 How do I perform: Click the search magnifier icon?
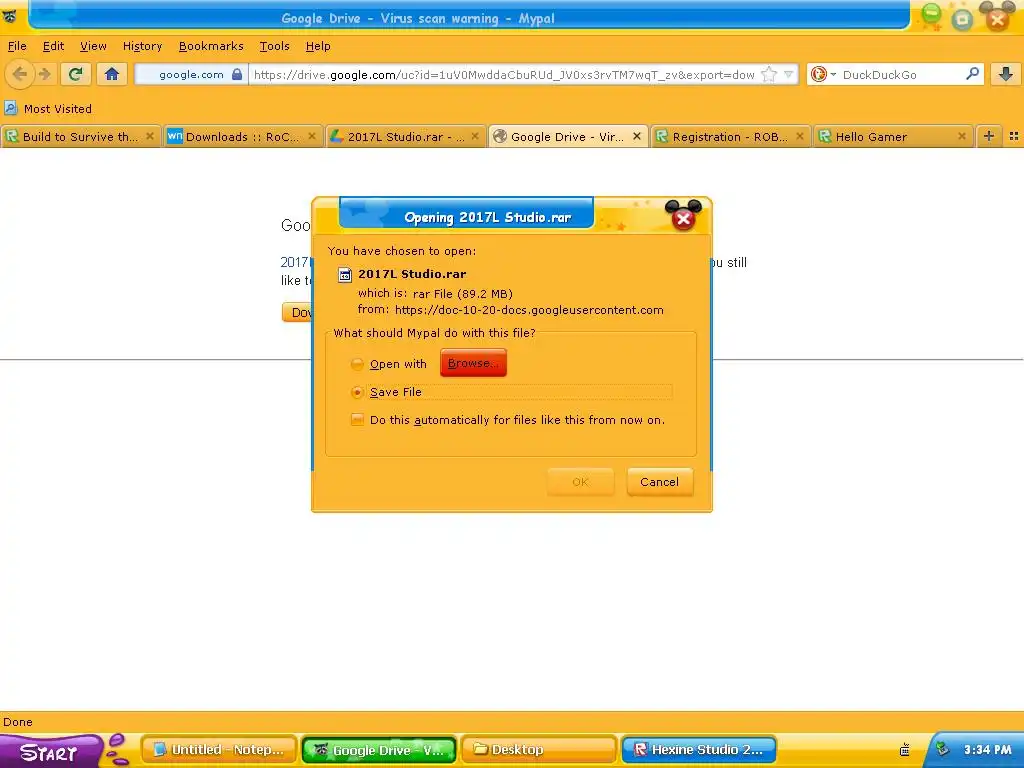tap(972, 74)
